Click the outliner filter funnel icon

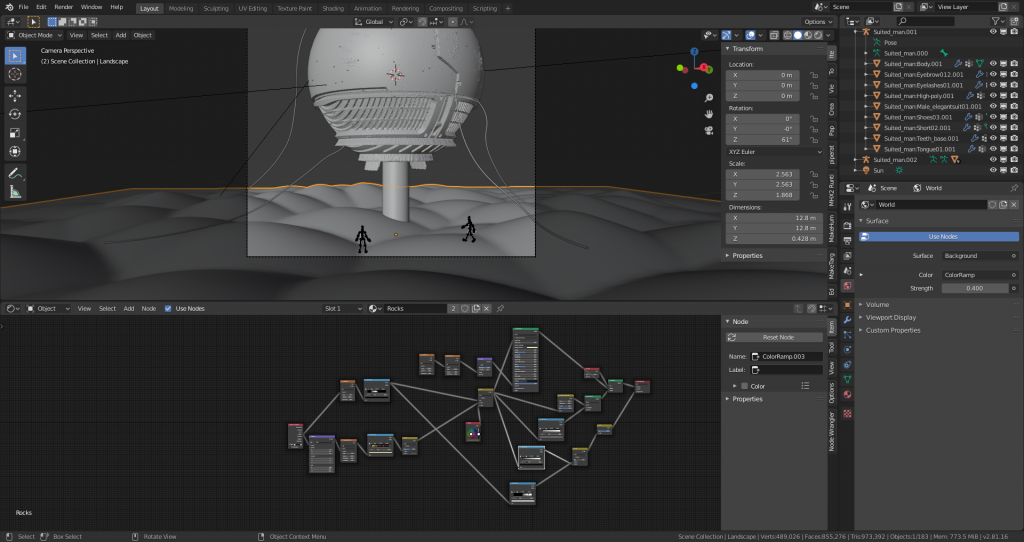coord(997,21)
